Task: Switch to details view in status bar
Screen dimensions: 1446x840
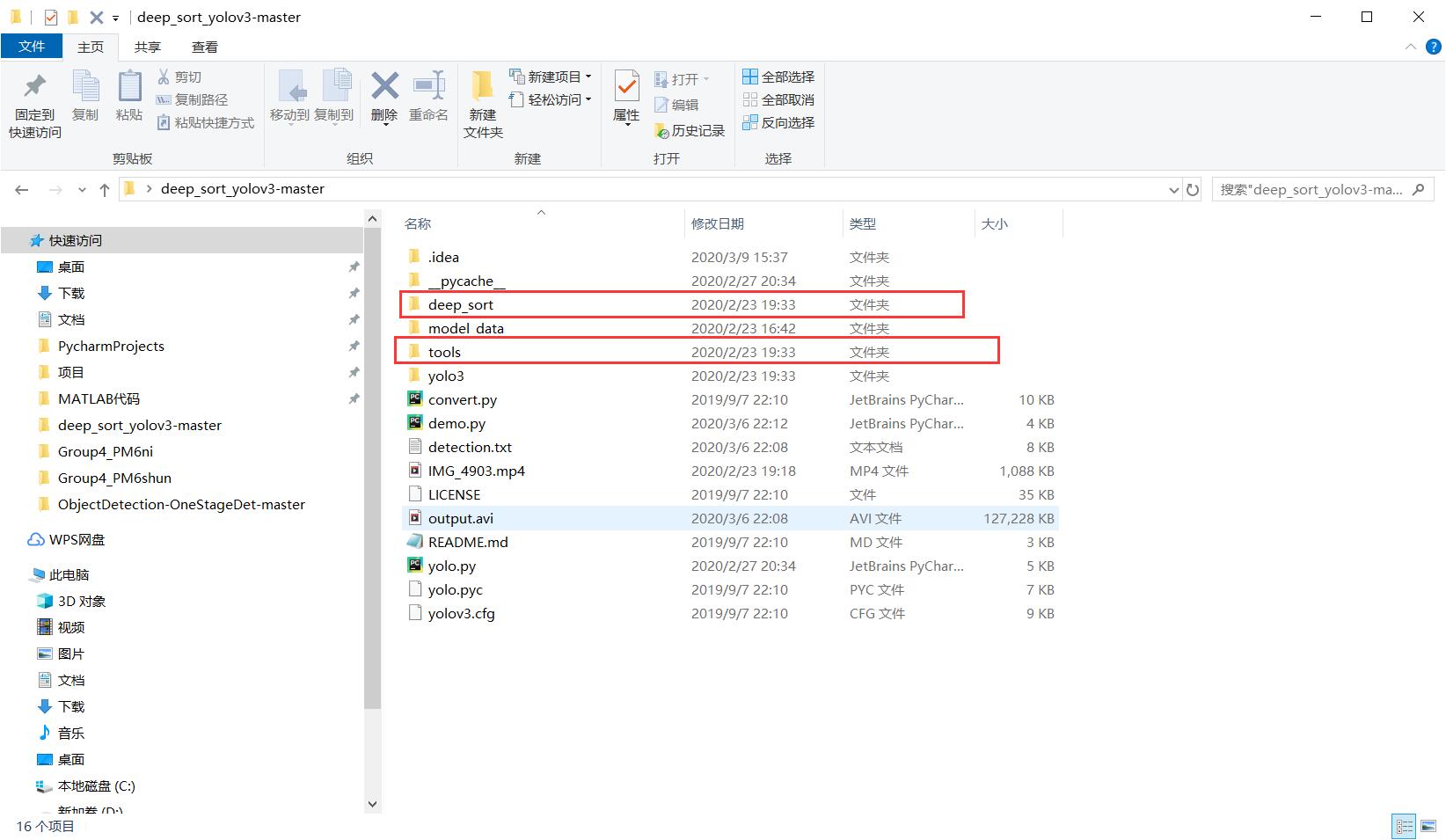Action: tap(1403, 826)
